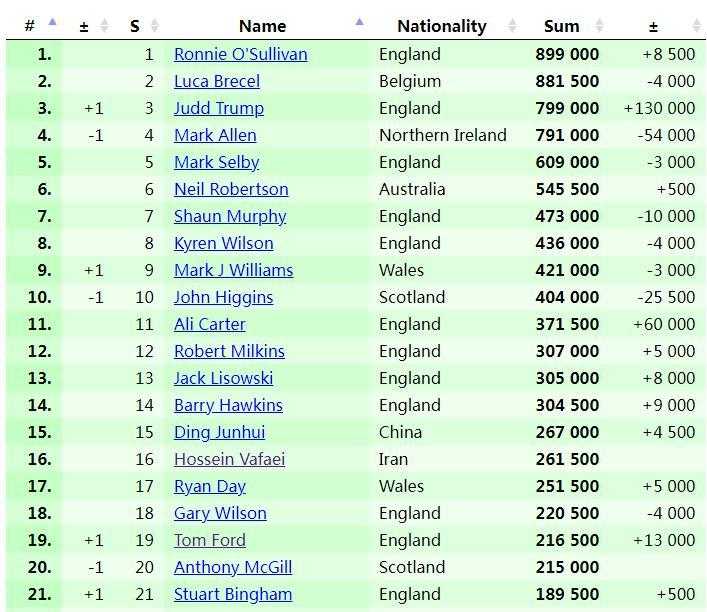Viewport: 707px width, 612px height.
Task: Click Anthony McGill's name link
Action: (232, 567)
